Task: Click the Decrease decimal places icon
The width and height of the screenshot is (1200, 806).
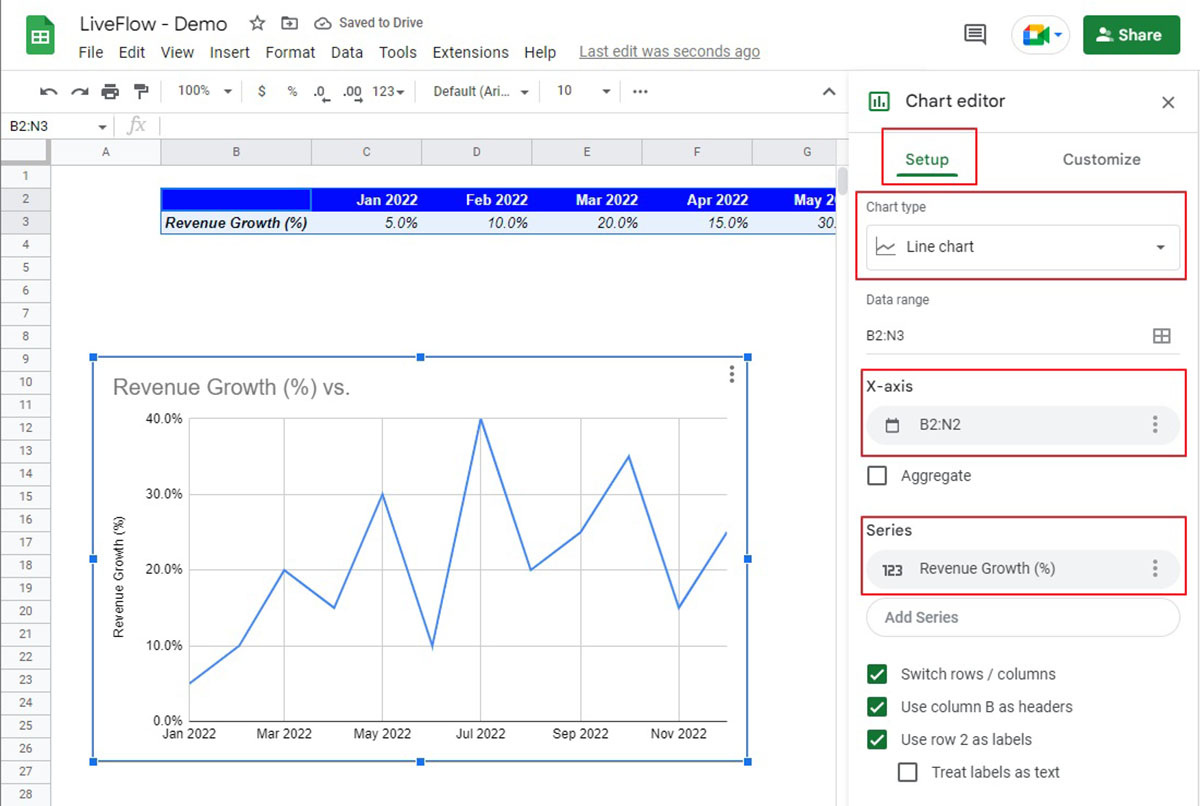Action: [320, 91]
